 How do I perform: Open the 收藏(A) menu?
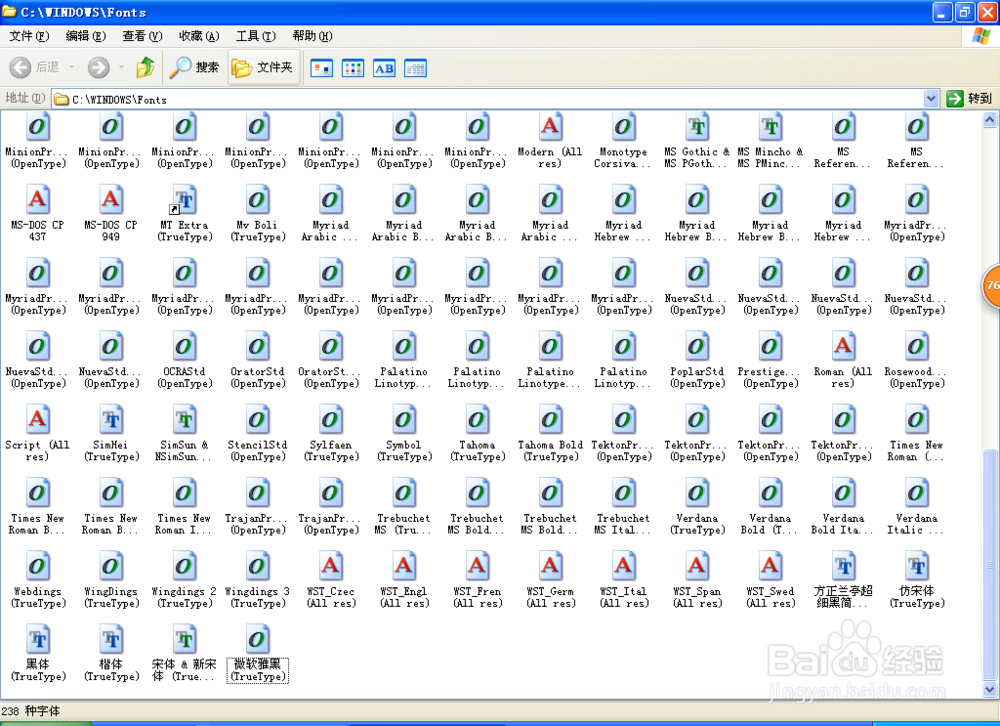pos(199,36)
